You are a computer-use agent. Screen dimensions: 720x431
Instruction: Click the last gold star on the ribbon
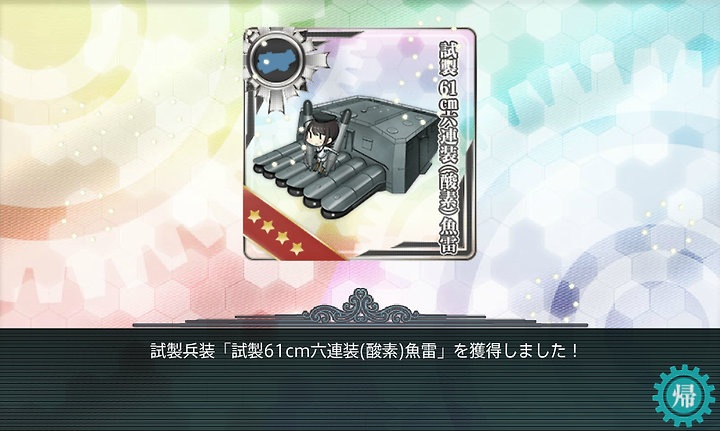297,248
